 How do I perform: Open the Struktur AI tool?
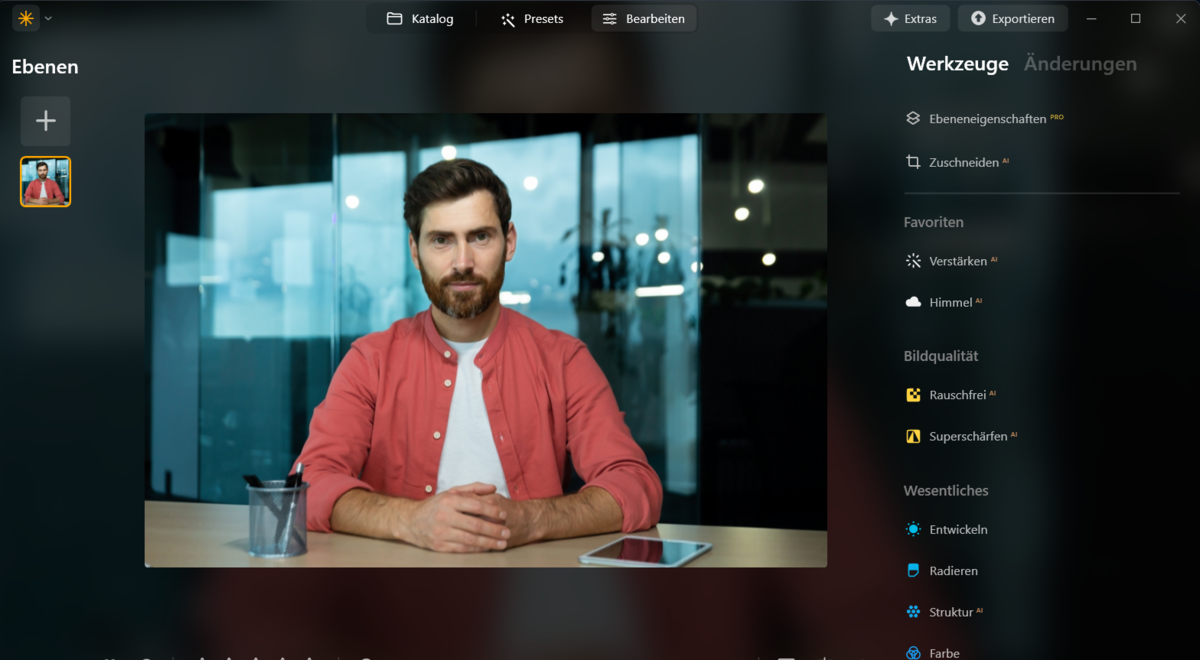pyautogui.click(x=953, y=611)
